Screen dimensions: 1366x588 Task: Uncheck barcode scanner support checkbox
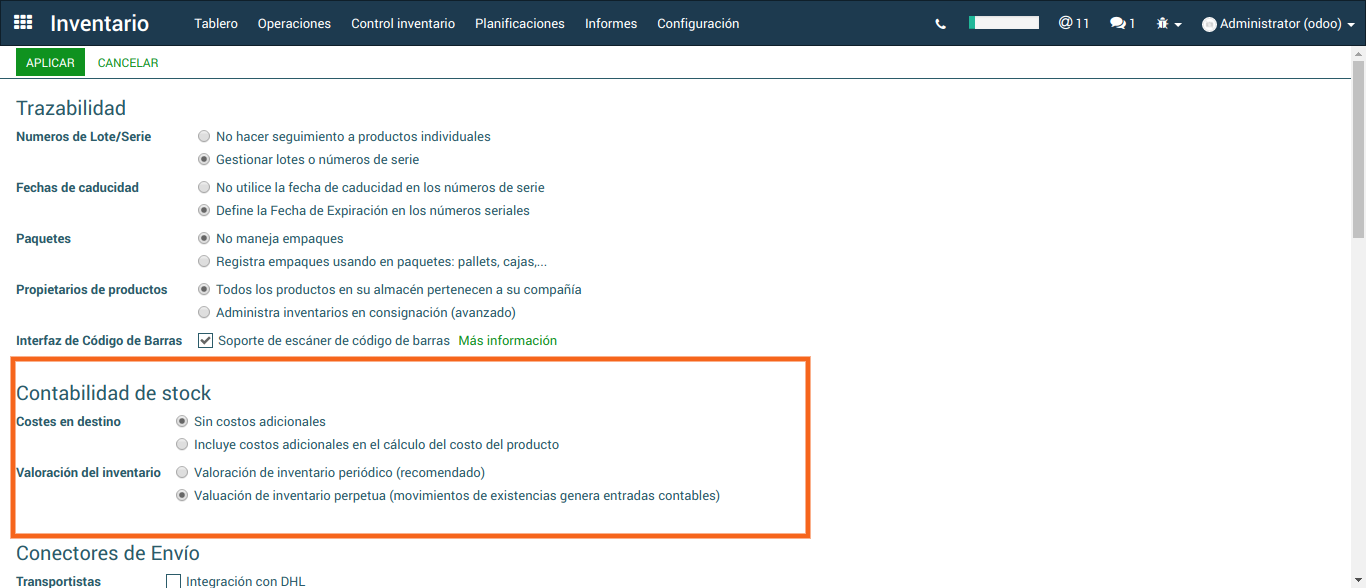pos(205,340)
